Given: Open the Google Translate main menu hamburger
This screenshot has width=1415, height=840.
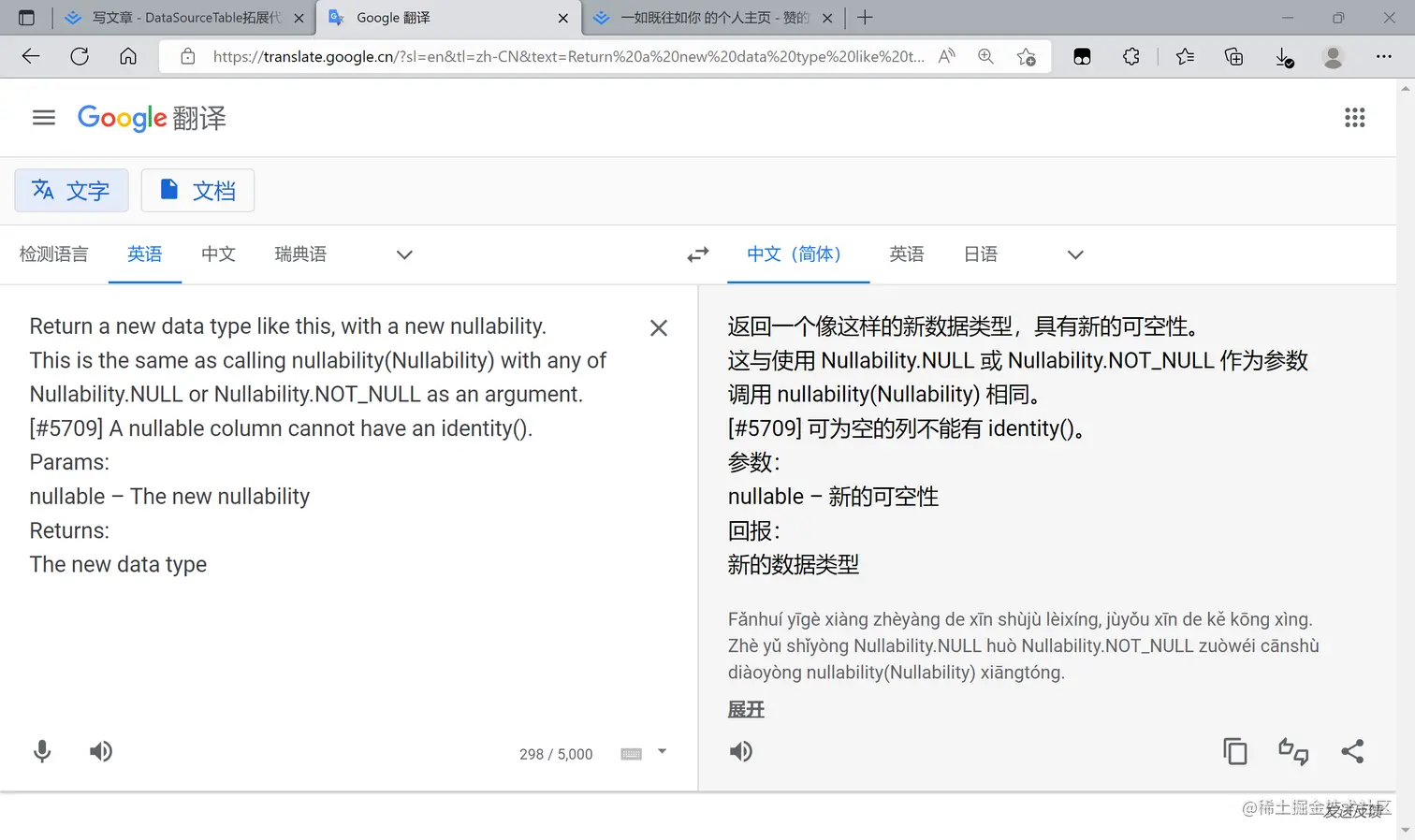Looking at the screenshot, I should (x=44, y=118).
